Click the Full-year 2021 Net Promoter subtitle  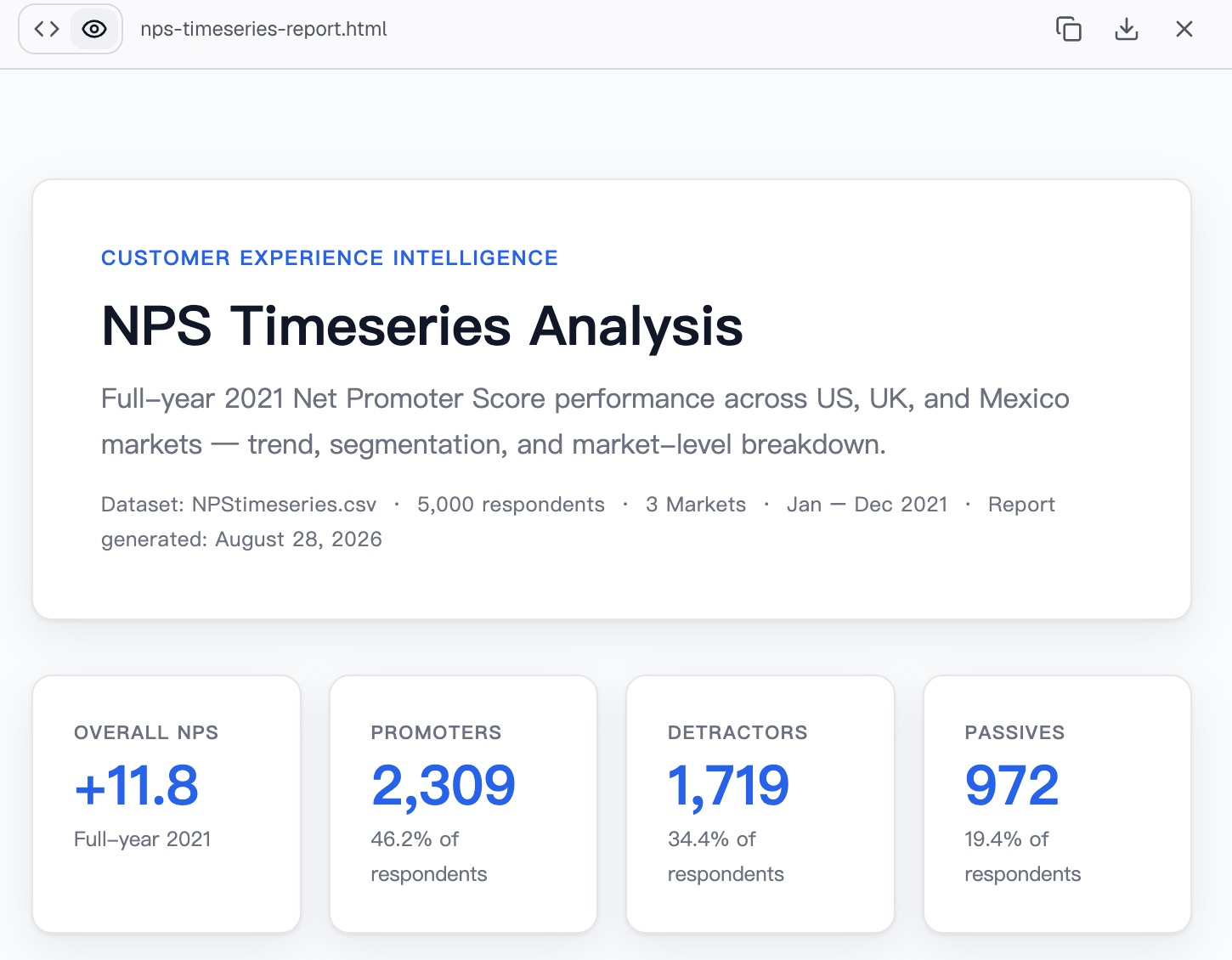coord(585,421)
